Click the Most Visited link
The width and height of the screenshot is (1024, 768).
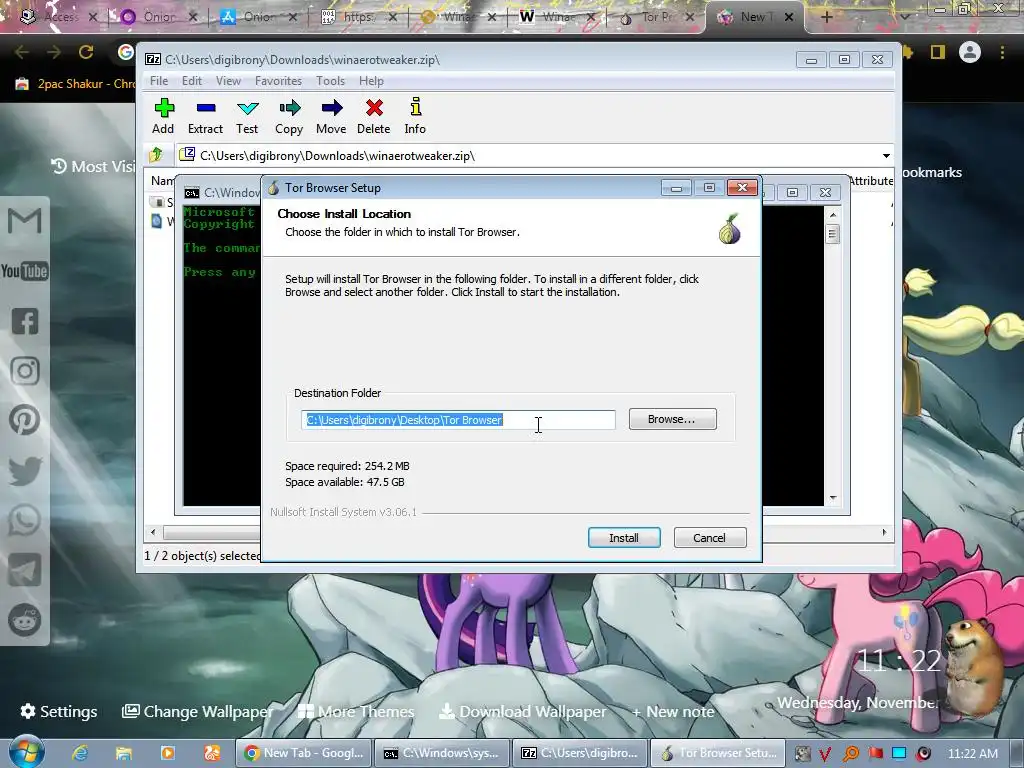pos(93,167)
